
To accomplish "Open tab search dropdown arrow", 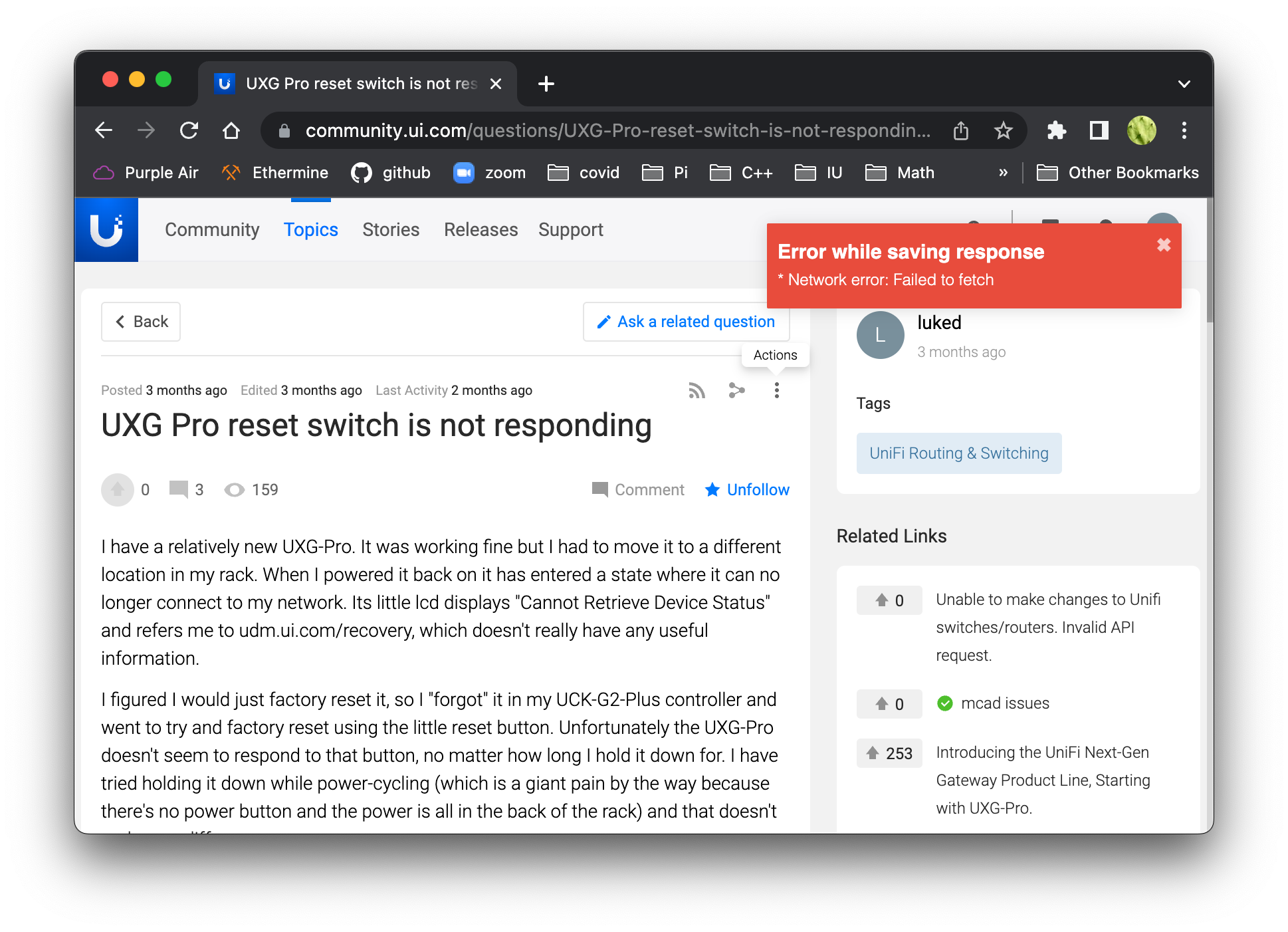I will coord(1184,84).
